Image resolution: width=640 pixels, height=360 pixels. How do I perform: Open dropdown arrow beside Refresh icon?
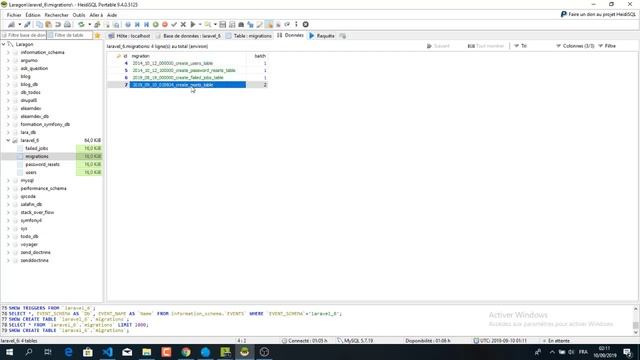click(x=89, y=24)
